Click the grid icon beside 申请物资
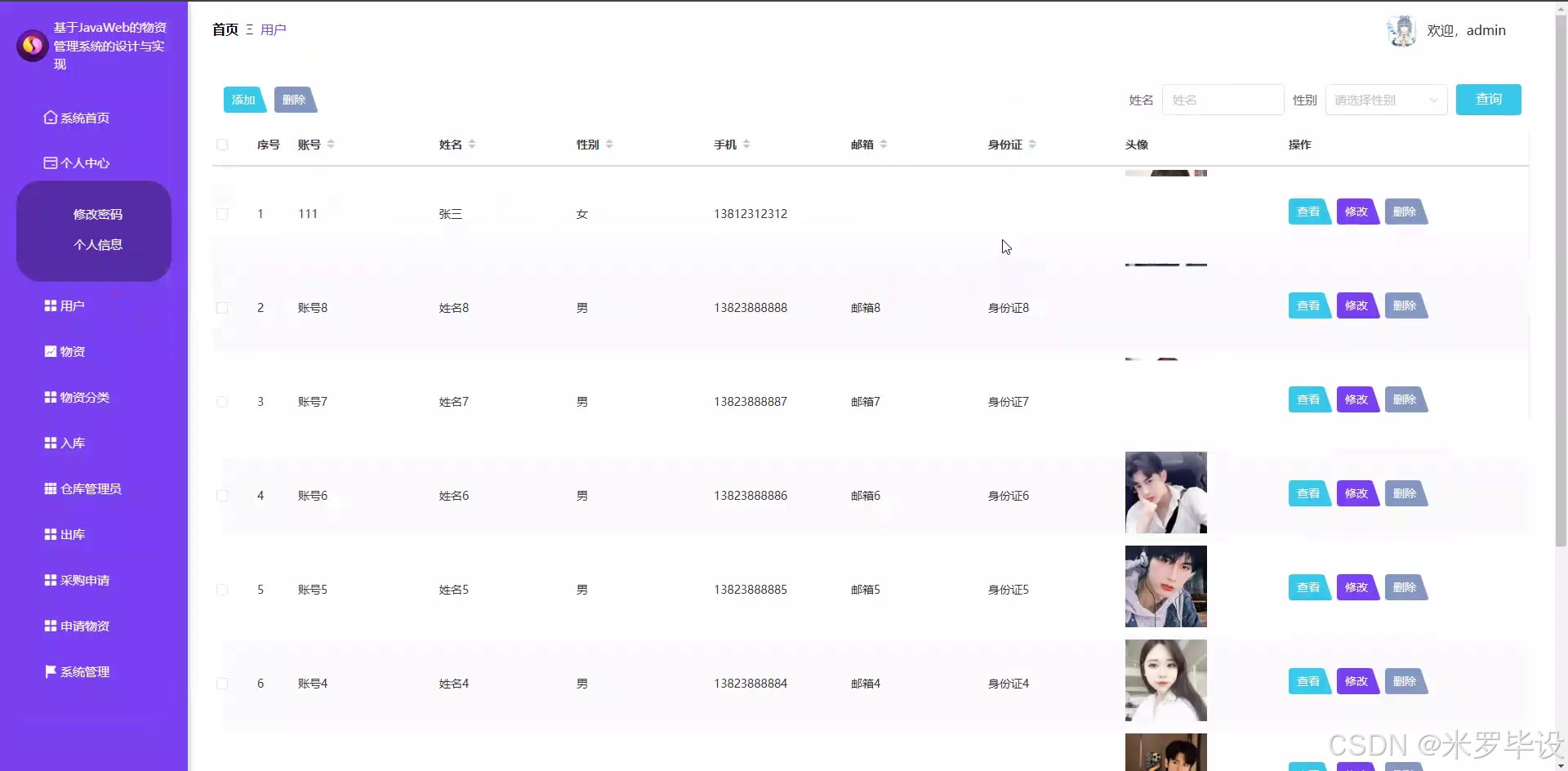Image resolution: width=1568 pixels, height=771 pixels. click(51, 626)
